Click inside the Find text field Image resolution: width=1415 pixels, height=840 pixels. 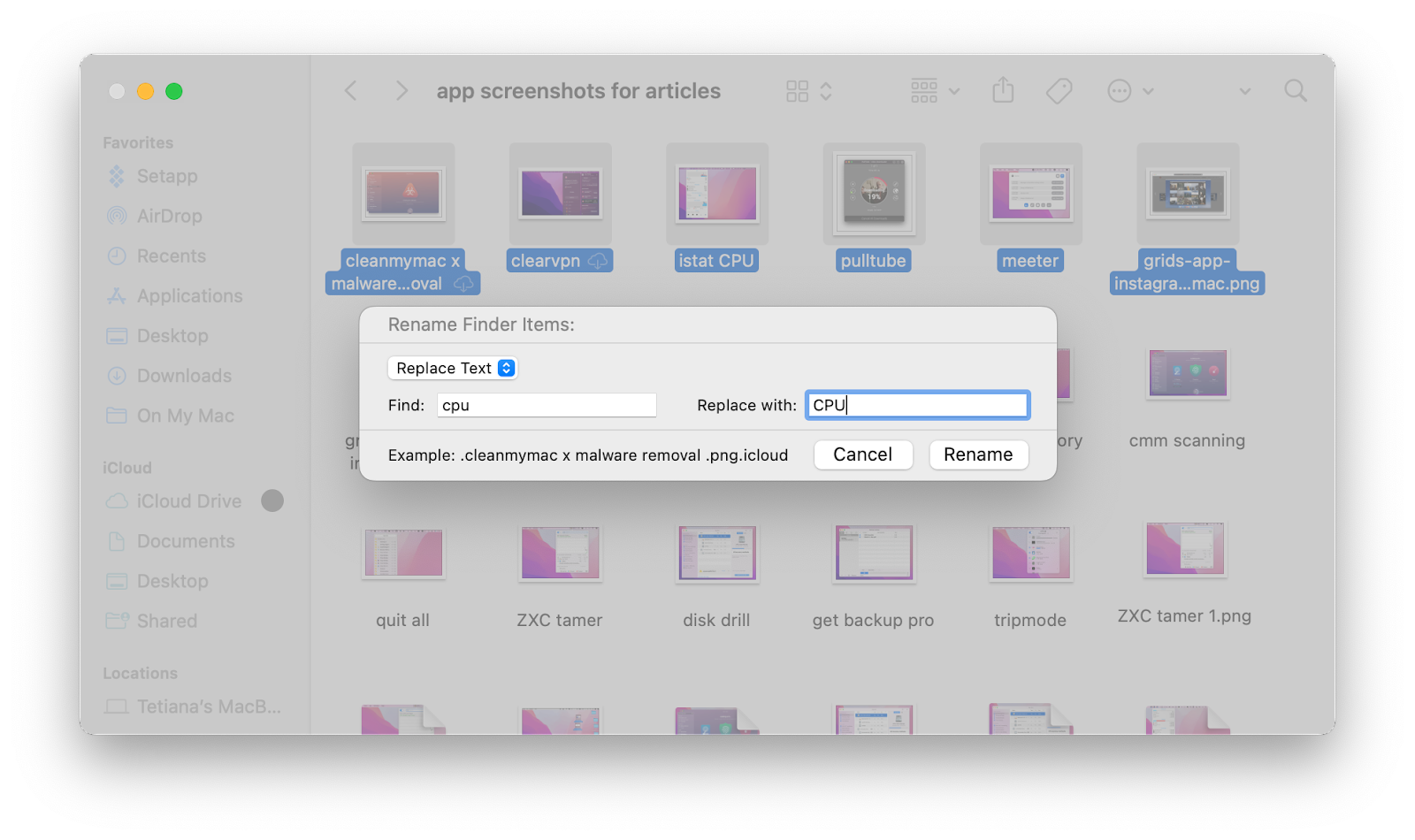[x=546, y=404]
